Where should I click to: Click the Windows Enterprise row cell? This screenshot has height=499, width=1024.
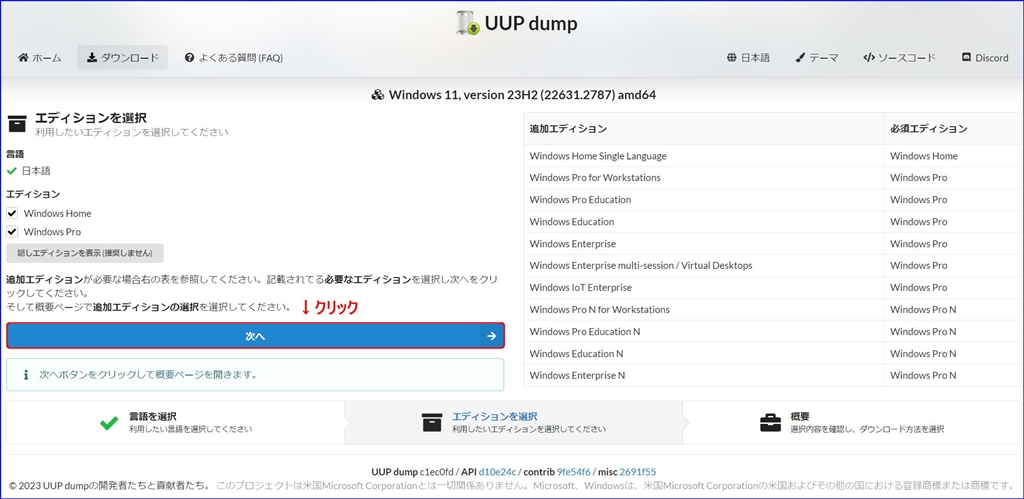[704, 244]
